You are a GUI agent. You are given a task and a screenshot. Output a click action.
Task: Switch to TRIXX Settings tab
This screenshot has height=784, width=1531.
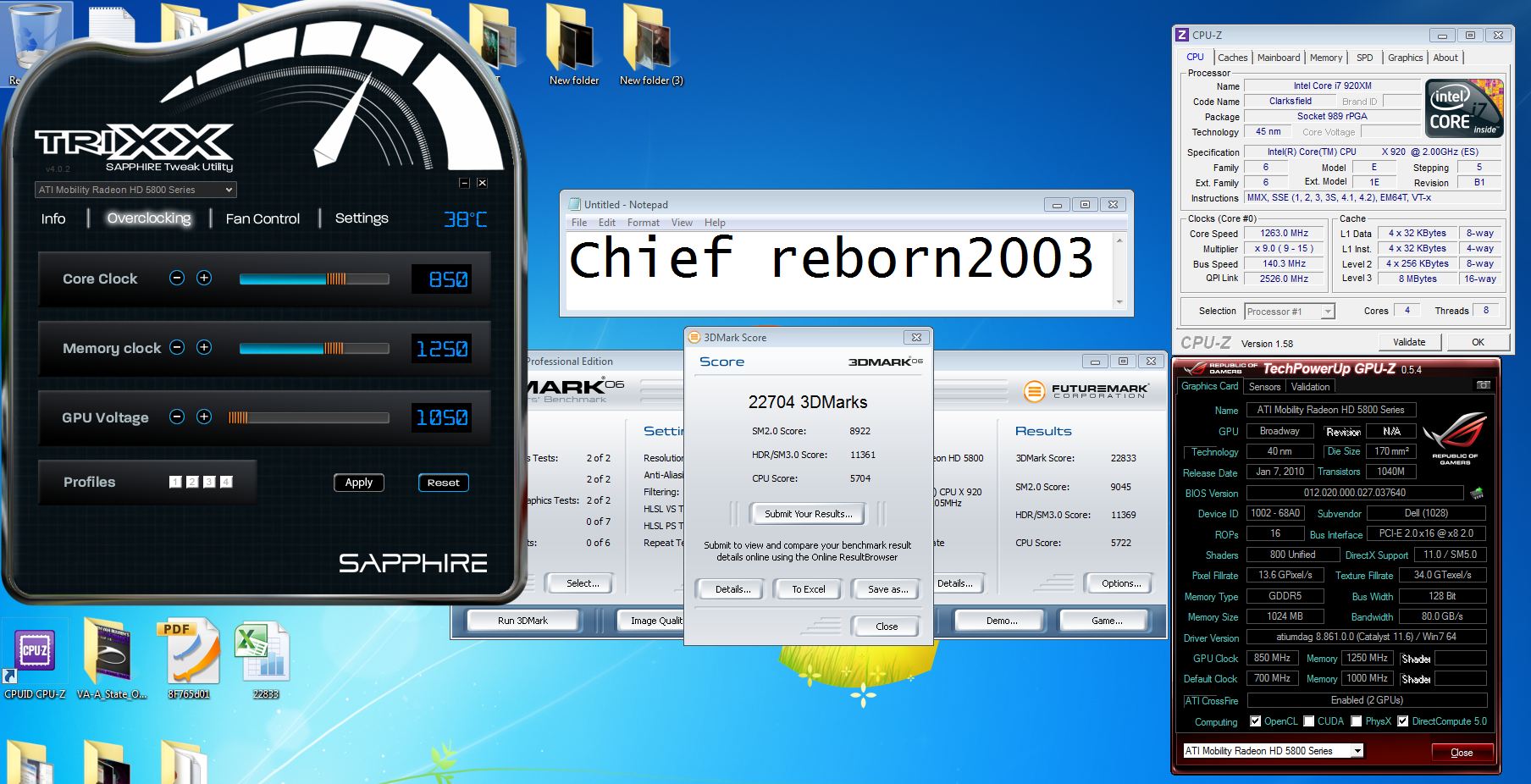click(362, 218)
